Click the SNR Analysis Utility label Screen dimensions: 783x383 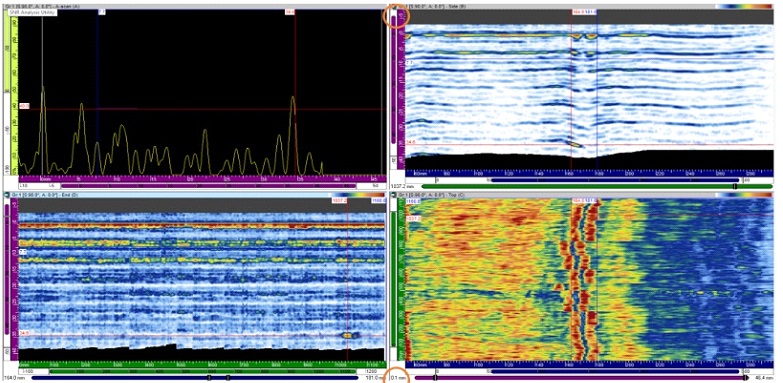pos(33,11)
